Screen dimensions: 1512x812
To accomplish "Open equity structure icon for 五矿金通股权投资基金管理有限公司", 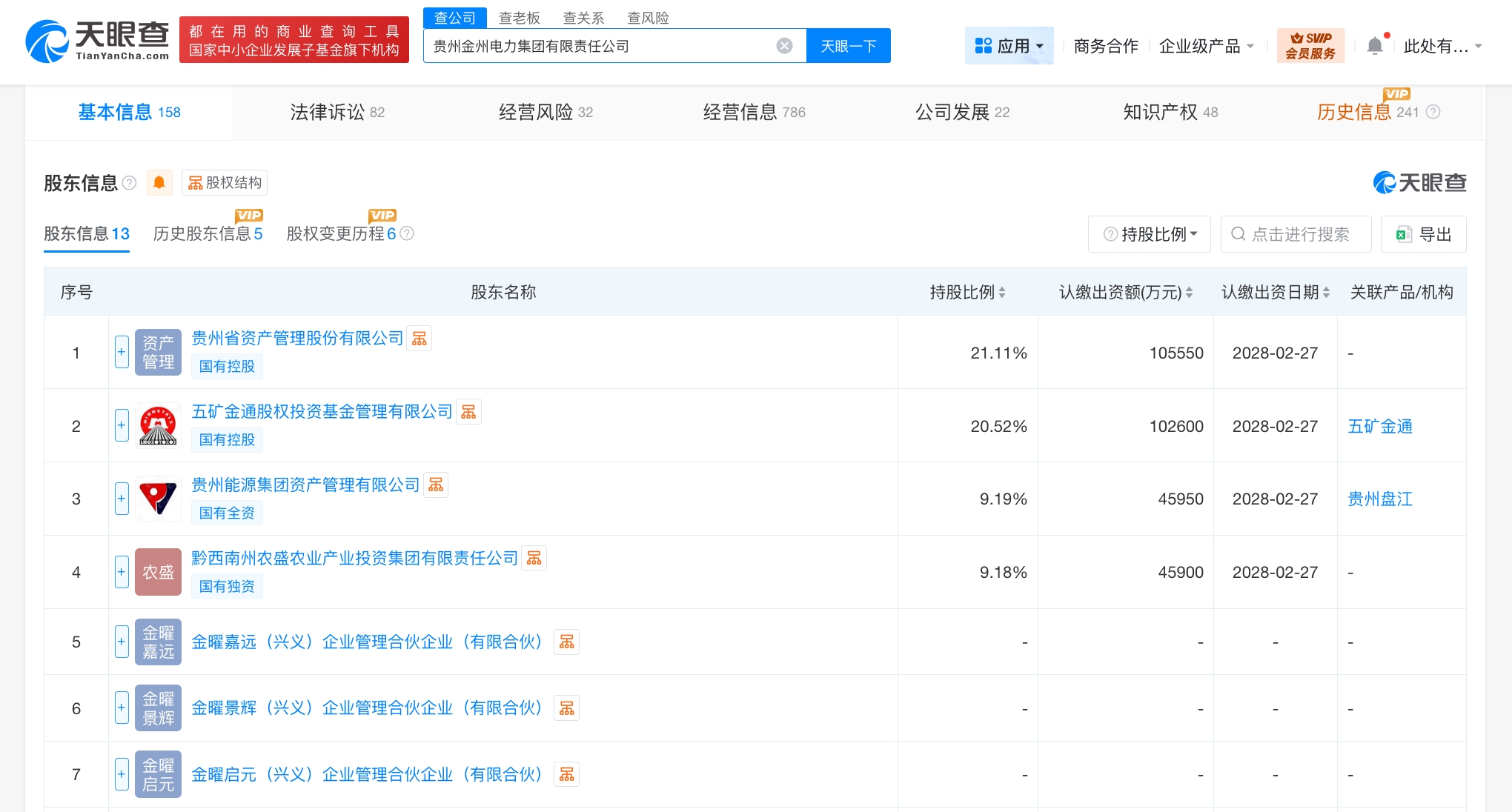I will coord(468,412).
